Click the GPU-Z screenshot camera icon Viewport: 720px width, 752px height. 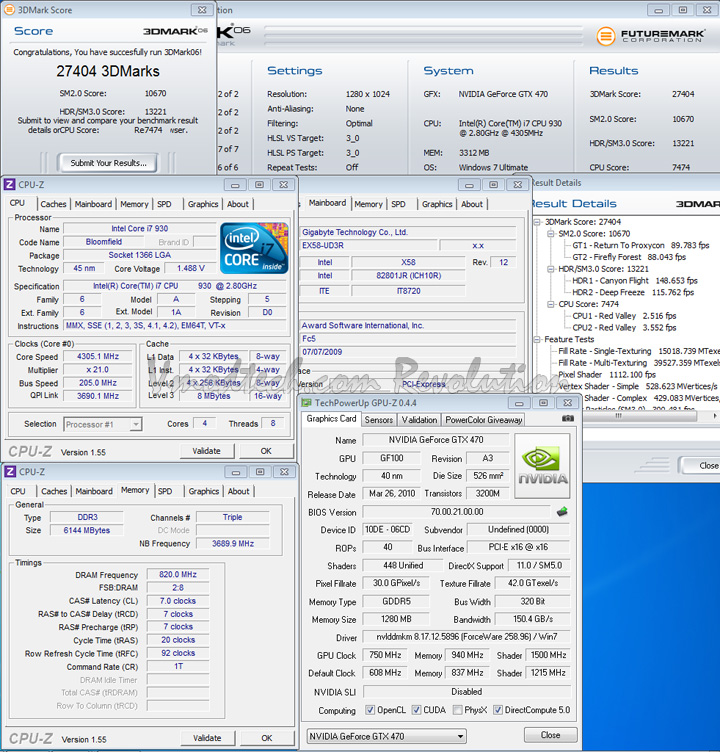pyautogui.click(x=567, y=418)
